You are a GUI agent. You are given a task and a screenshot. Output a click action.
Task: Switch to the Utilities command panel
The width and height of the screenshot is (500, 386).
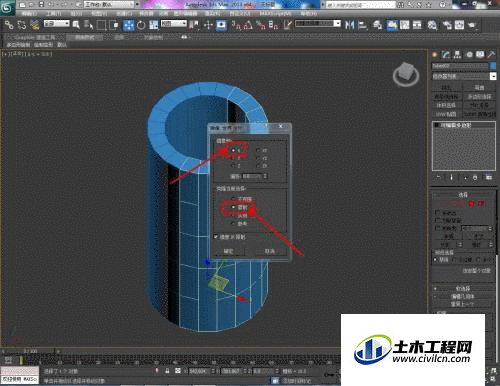491,54
